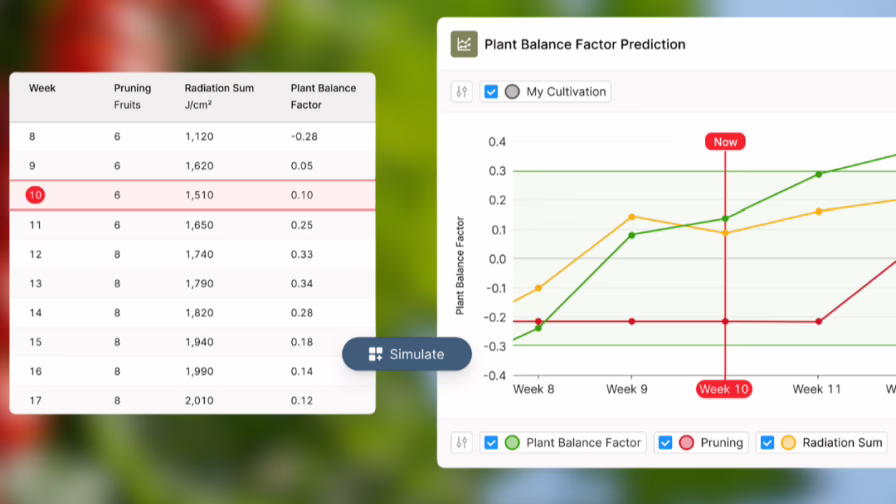
Task: Select the Week 9 axis label
Action: click(x=627, y=389)
